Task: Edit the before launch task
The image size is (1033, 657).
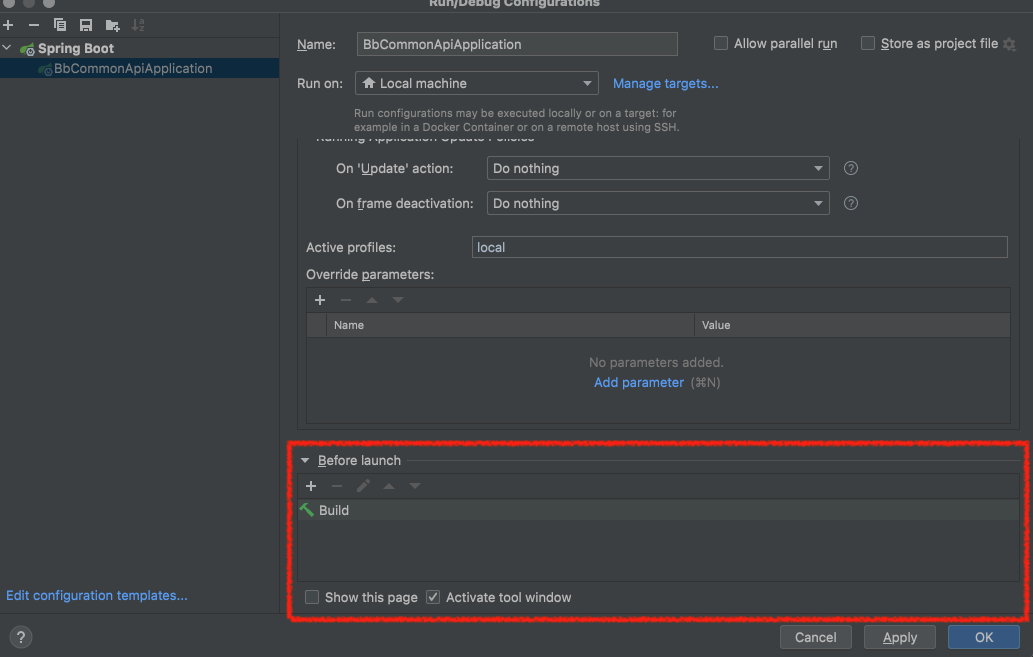Action: point(363,486)
